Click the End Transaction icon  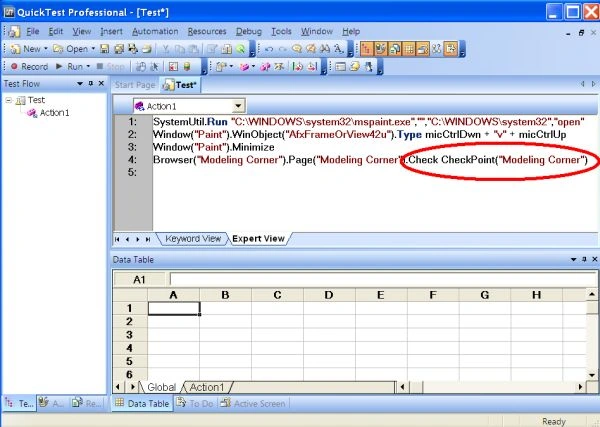pos(312,67)
